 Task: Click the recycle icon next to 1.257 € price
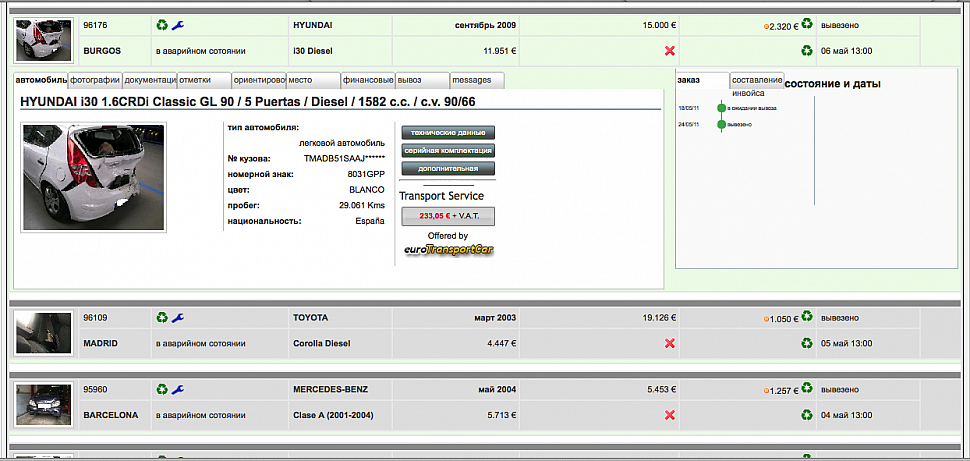click(x=807, y=388)
